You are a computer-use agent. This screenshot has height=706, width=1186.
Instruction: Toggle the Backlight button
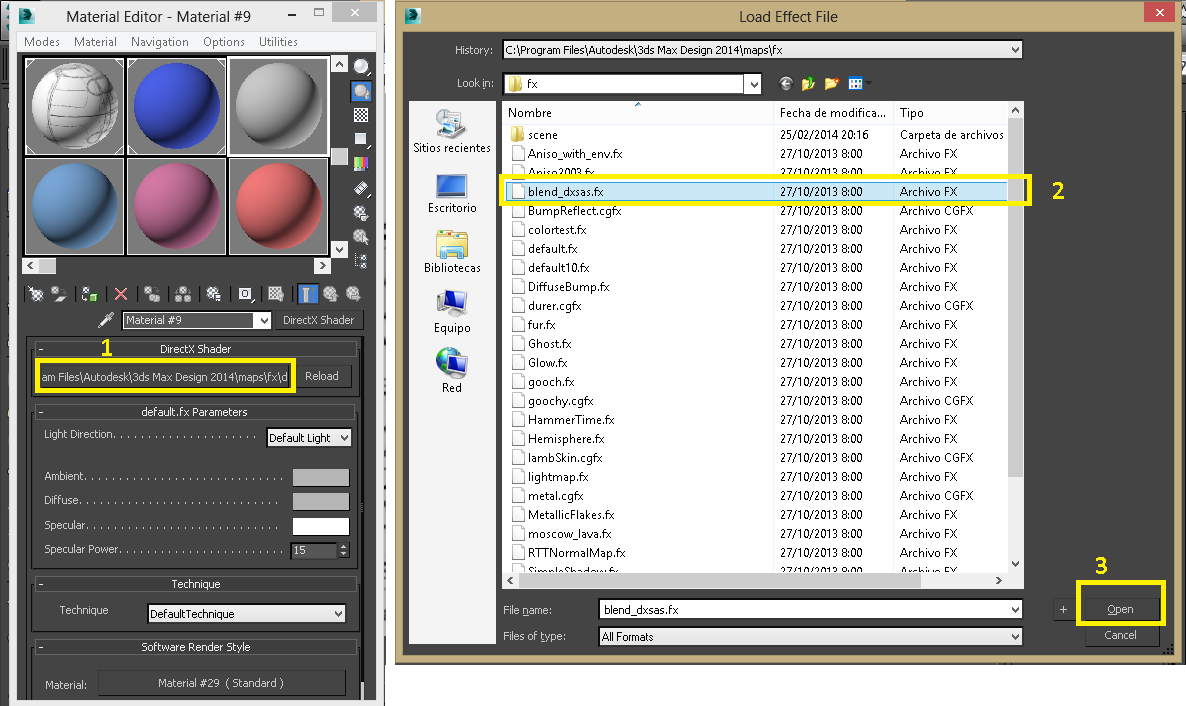click(x=362, y=92)
